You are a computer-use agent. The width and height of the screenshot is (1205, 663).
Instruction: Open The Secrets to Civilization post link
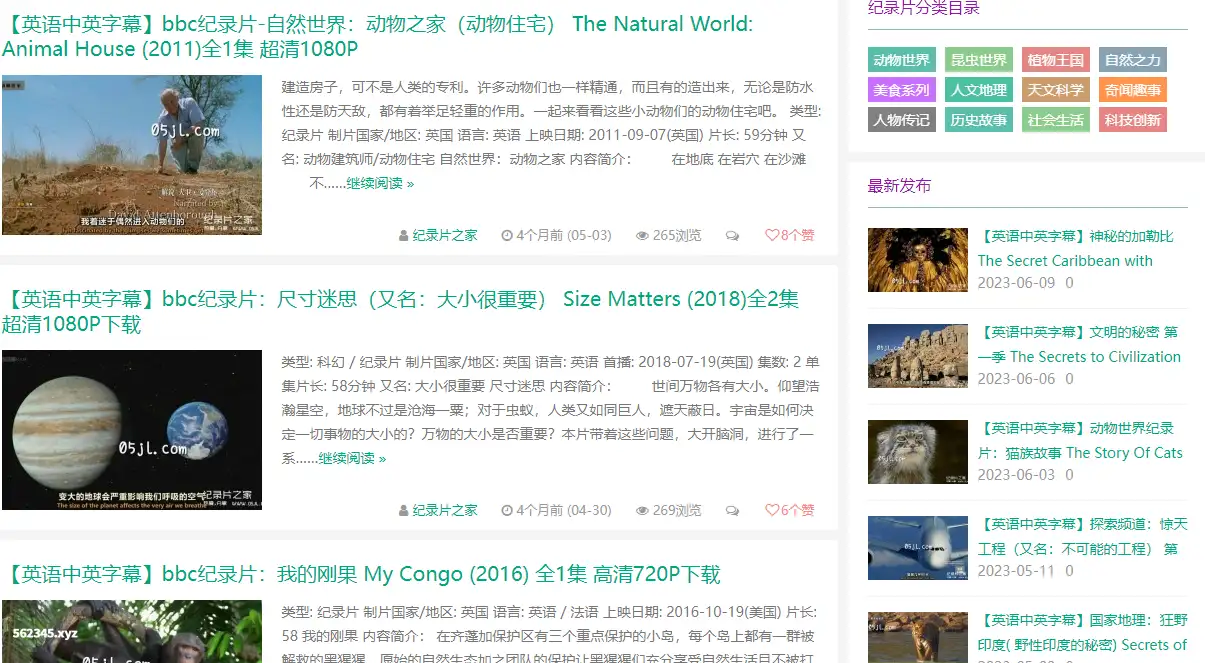(1079, 344)
